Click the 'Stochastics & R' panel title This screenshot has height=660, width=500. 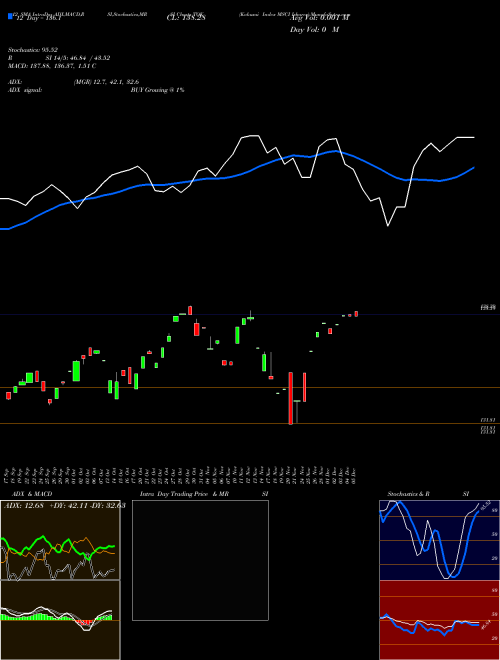coord(409,494)
